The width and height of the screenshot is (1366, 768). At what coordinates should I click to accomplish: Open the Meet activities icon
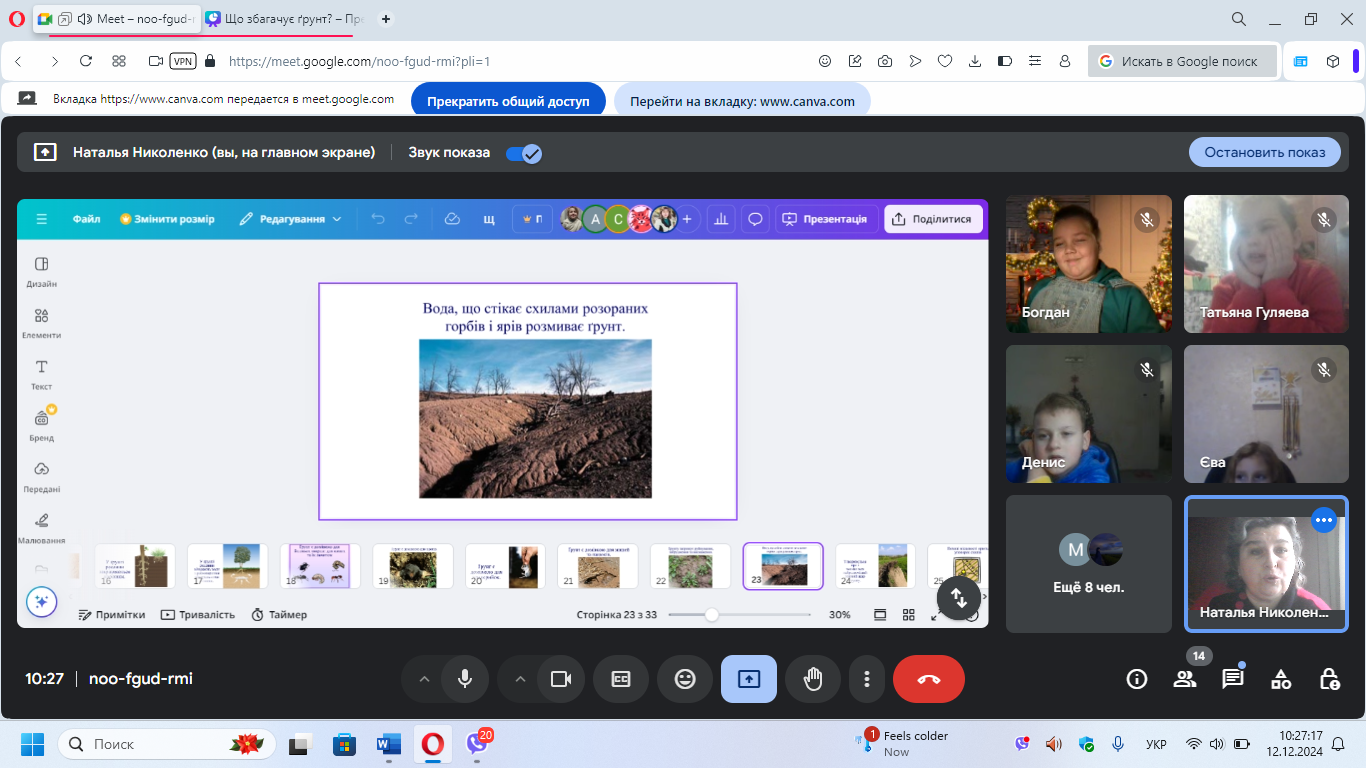[x=1281, y=679]
